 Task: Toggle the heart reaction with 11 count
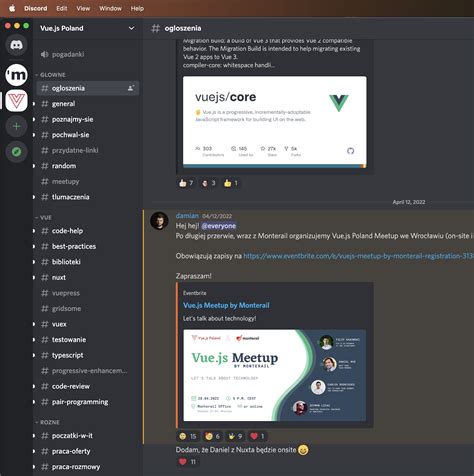187,462
